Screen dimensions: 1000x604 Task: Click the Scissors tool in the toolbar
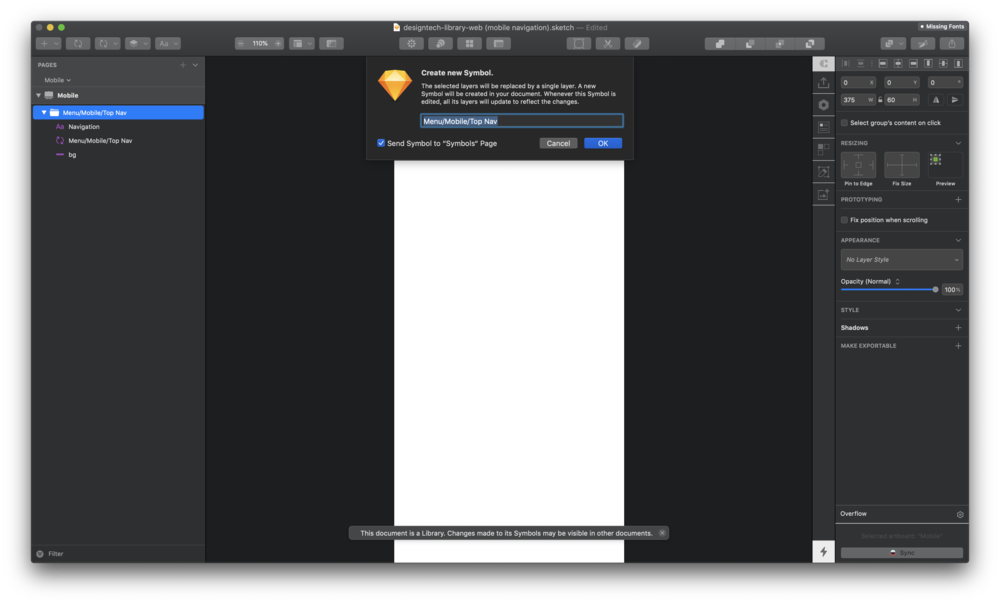click(x=607, y=43)
